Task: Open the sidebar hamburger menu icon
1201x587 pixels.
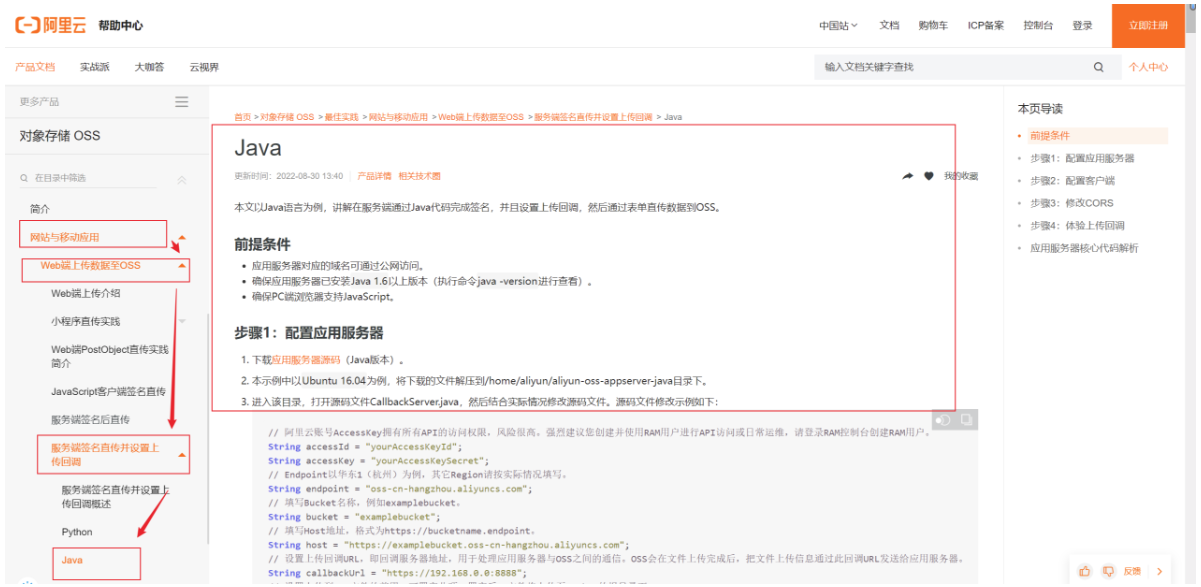Action: (181, 102)
